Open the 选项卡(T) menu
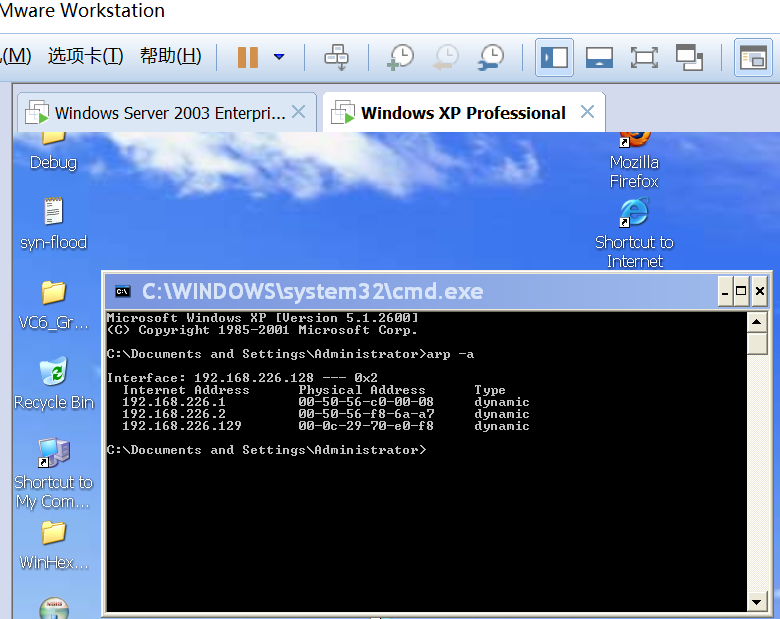 85,56
